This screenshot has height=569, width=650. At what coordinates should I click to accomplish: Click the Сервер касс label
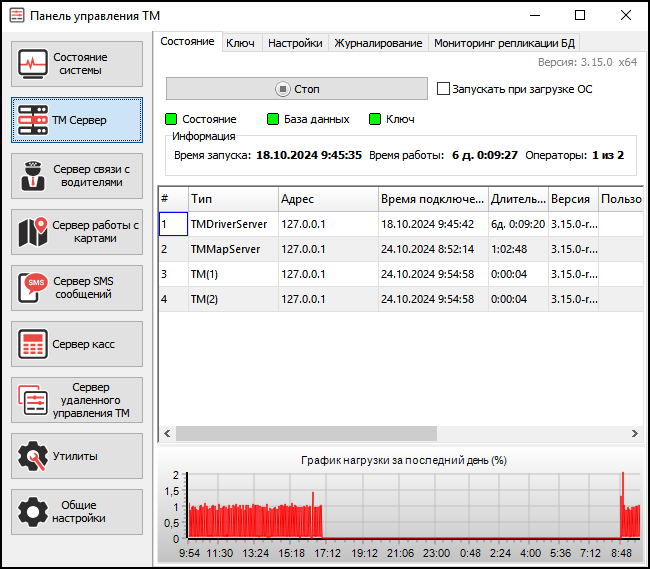click(x=83, y=344)
